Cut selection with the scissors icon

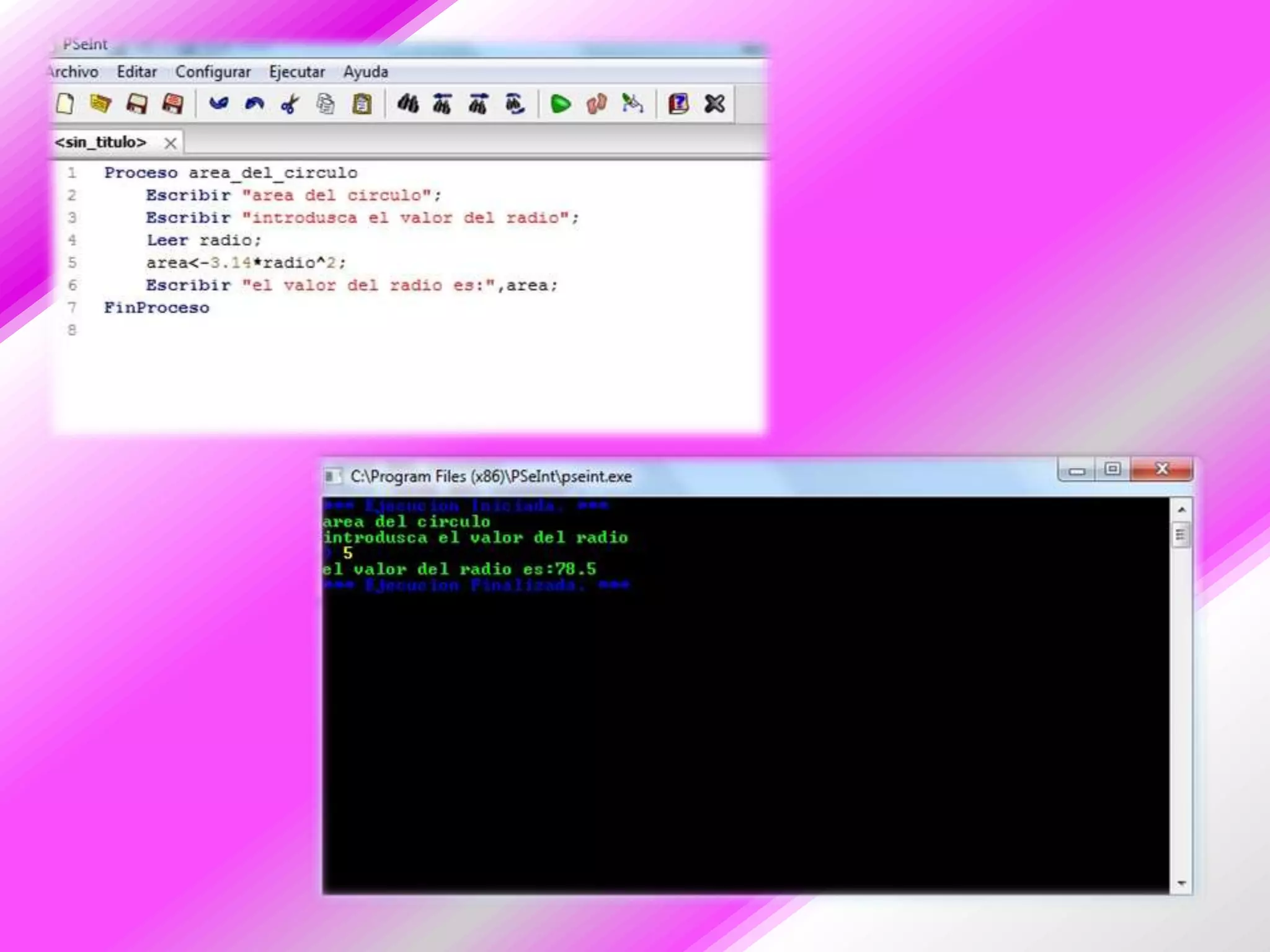point(290,104)
